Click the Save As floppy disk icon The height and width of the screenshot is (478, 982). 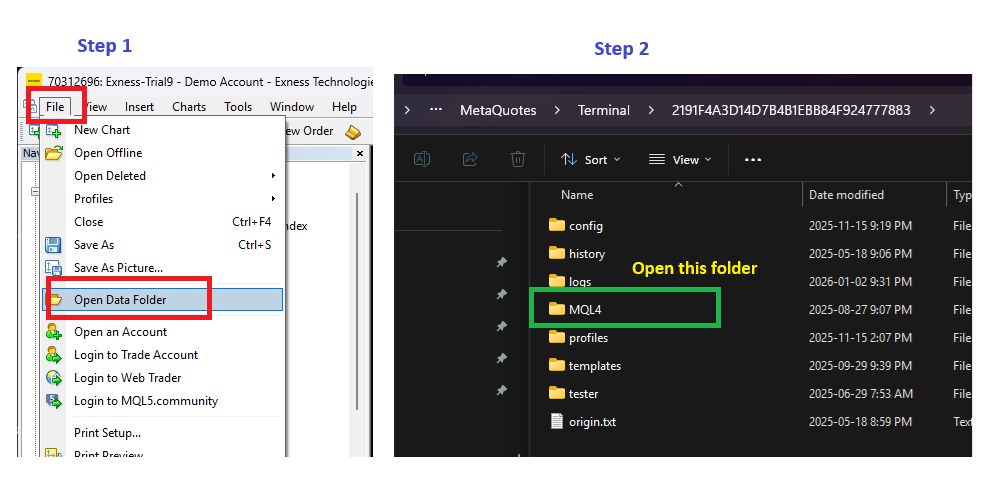(x=54, y=245)
